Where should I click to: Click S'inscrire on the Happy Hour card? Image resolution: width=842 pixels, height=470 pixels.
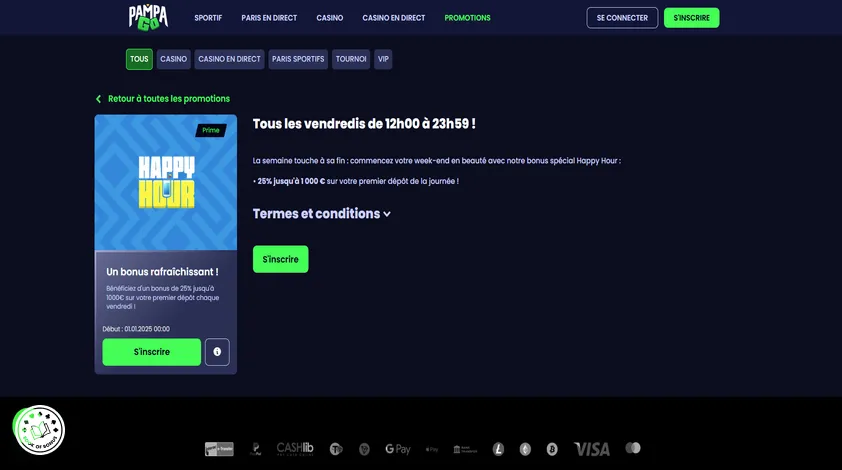click(151, 352)
